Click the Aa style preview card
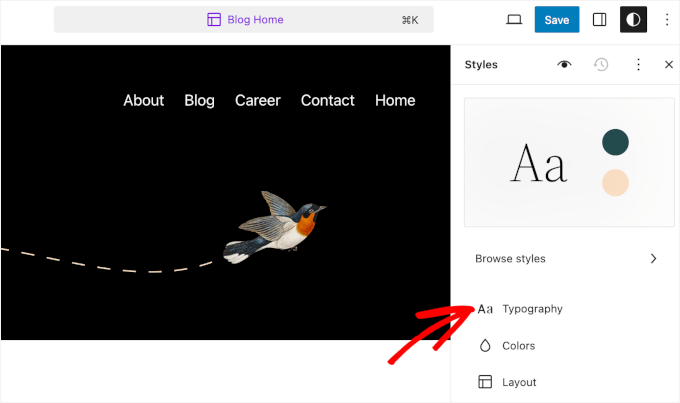 (540, 162)
